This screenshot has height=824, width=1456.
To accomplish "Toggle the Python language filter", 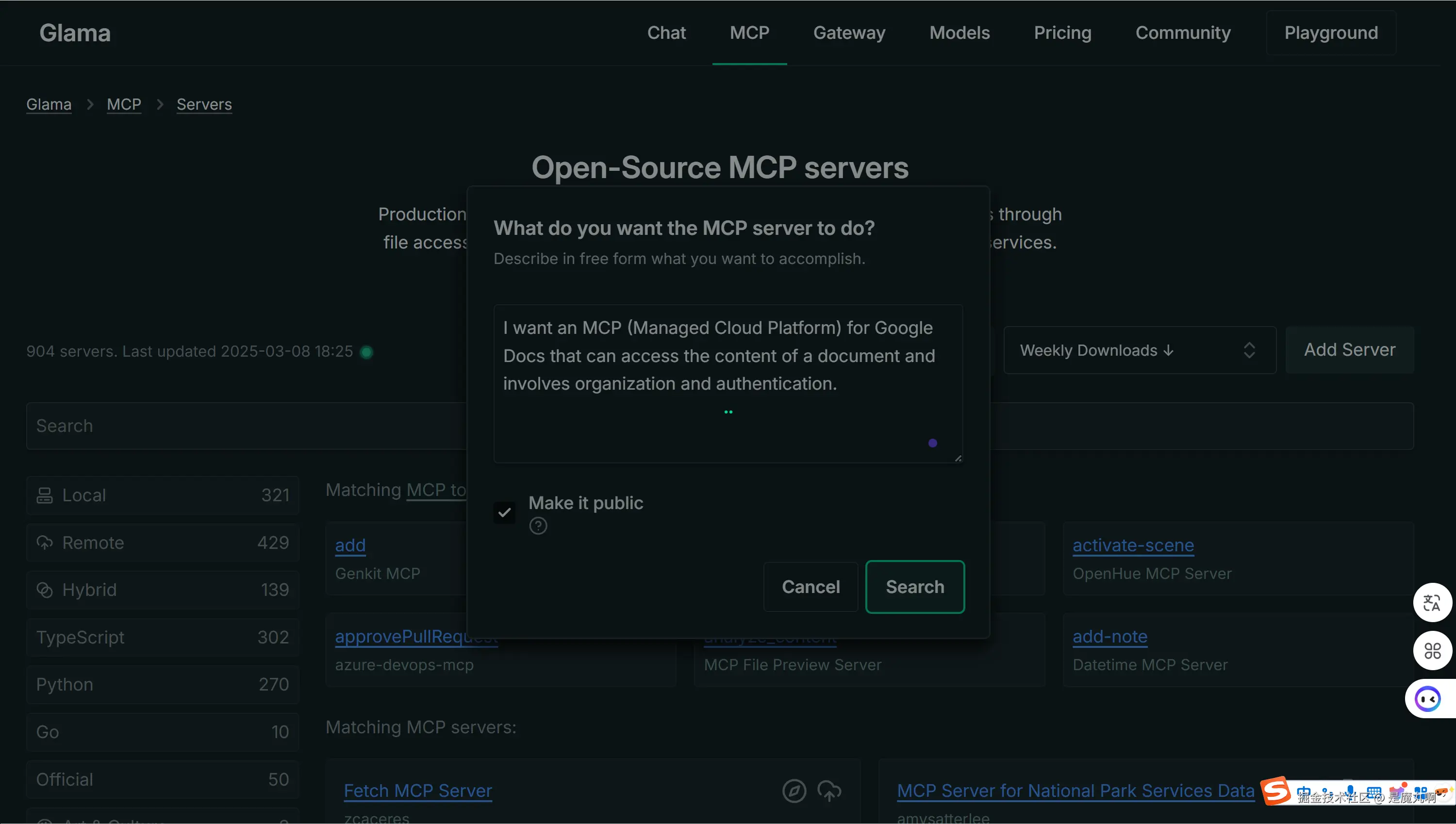I will pyautogui.click(x=163, y=684).
